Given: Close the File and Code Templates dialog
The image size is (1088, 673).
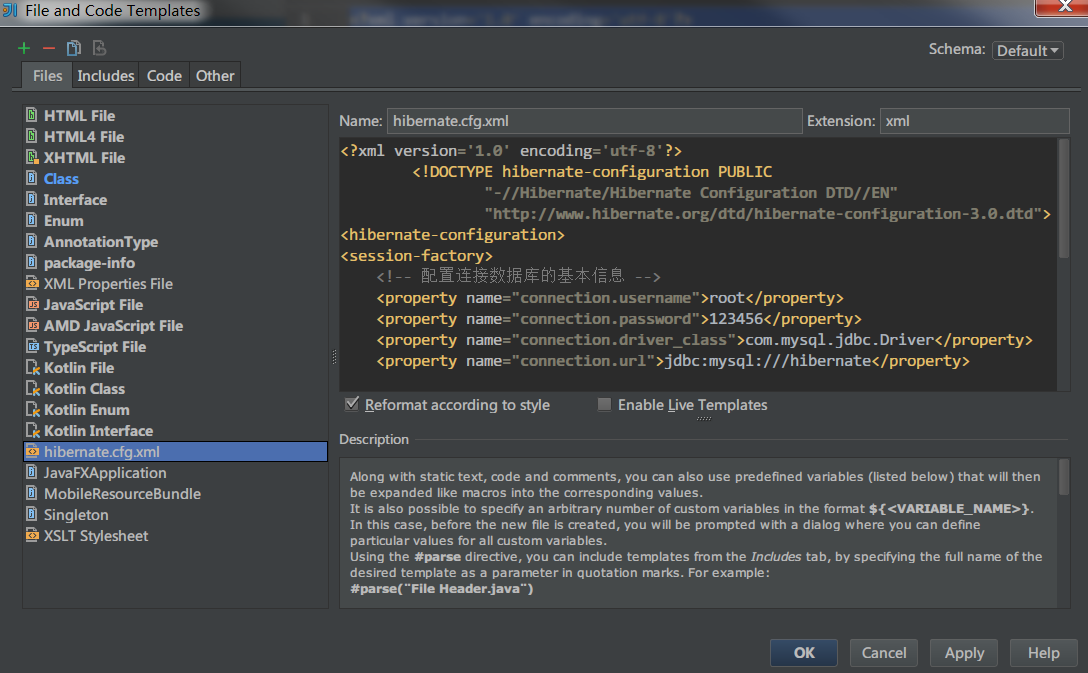Looking at the screenshot, I should click(x=1062, y=7).
